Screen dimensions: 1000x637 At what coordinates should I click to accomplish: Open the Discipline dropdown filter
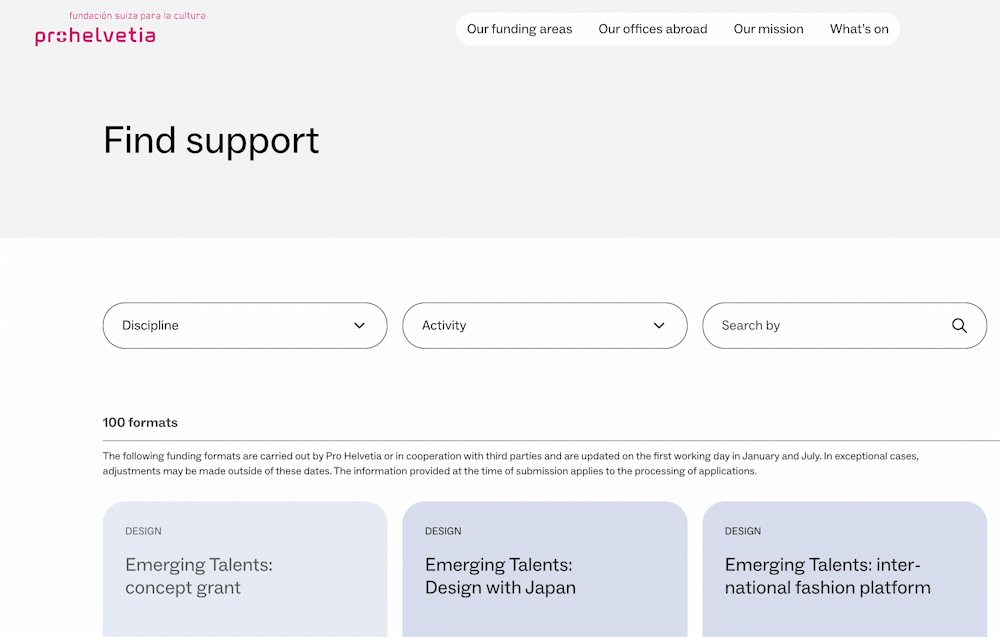pyautogui.click(x=244, y=325)
